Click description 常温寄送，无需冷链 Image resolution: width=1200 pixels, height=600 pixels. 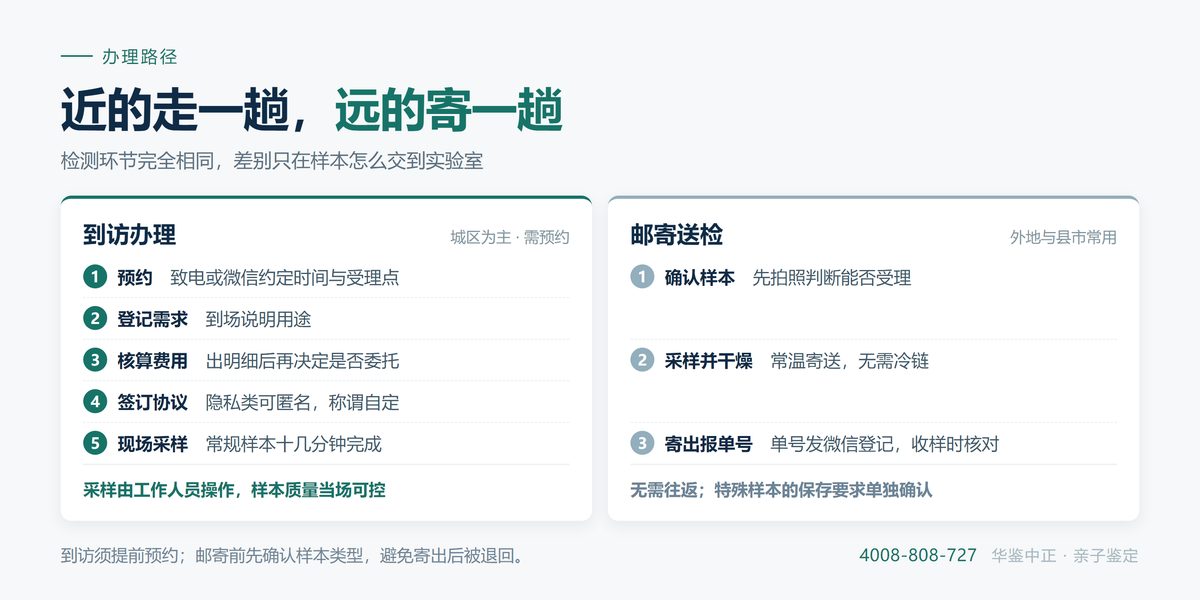(850, 361)
